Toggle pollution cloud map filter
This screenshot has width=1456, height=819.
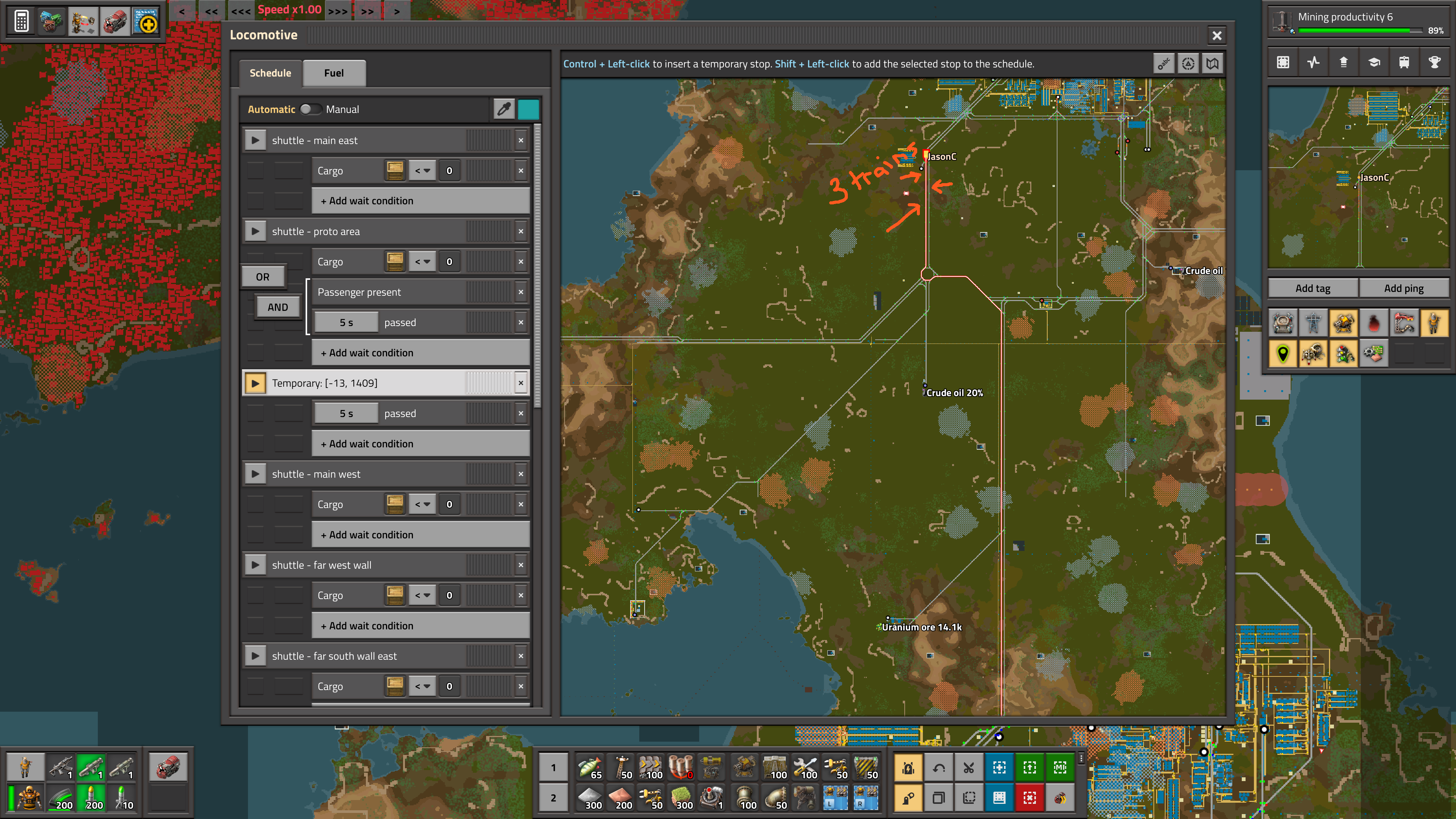[1374, 323]
